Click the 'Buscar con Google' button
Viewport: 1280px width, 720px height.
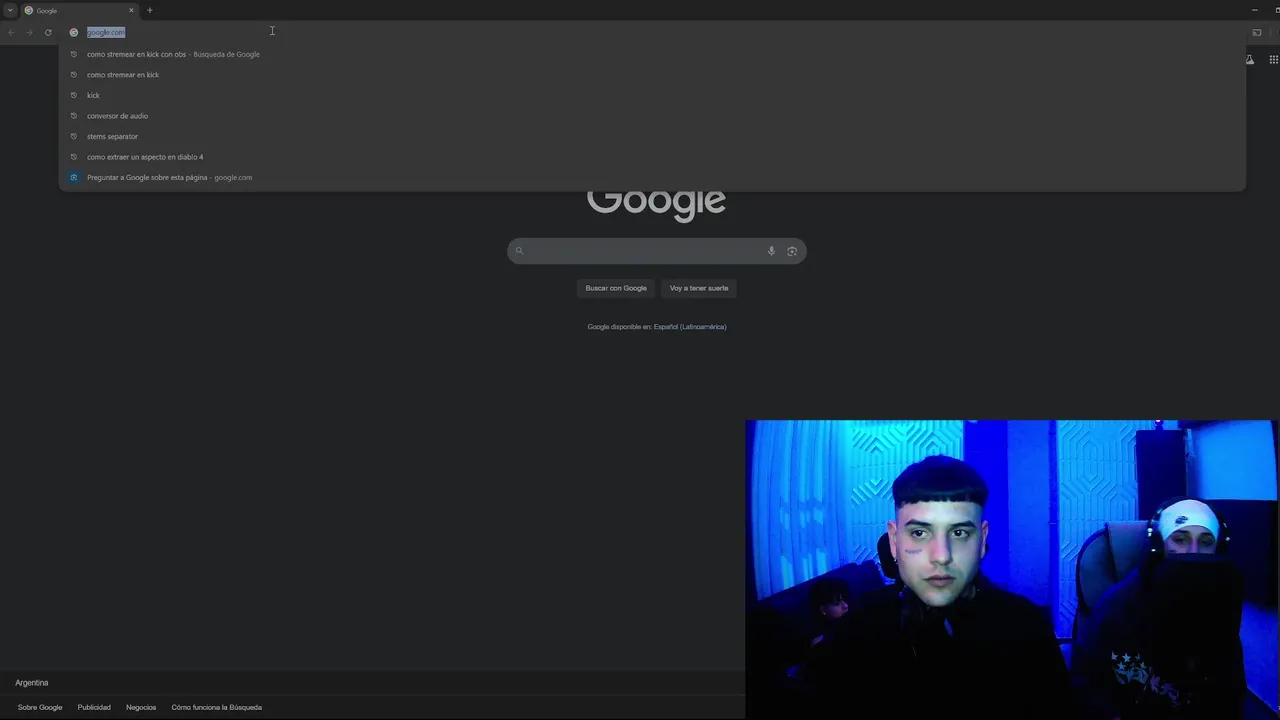(x=616, y=288)
